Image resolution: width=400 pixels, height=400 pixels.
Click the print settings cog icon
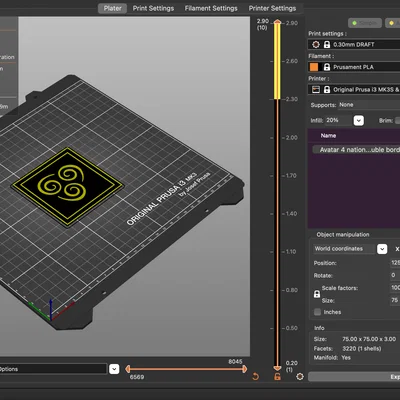pos(316,44)
